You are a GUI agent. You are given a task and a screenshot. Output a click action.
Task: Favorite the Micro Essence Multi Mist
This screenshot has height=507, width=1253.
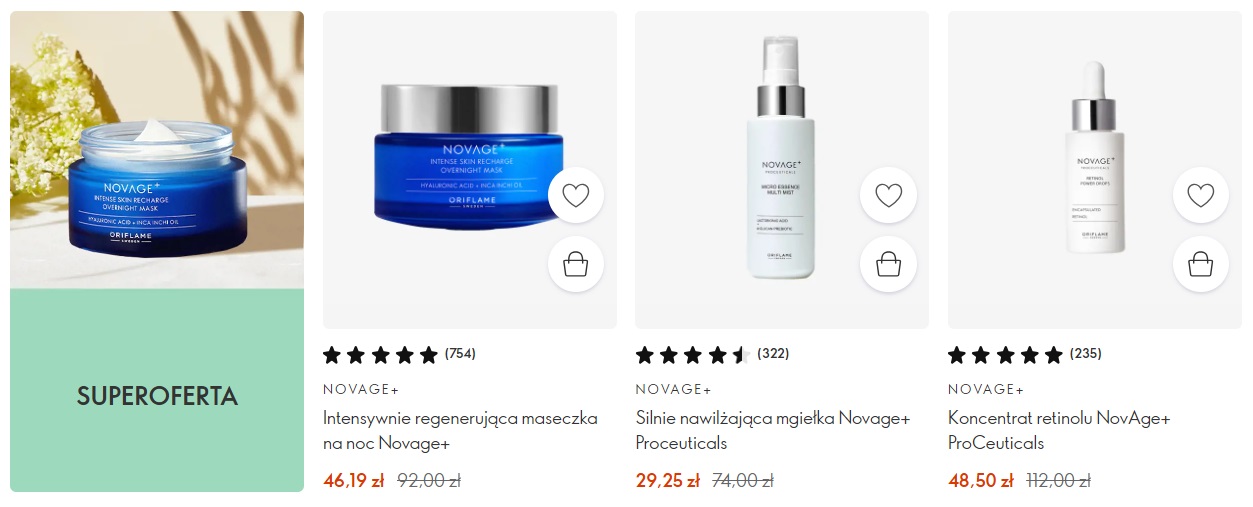pyautogui.click(x=888, y=195)
